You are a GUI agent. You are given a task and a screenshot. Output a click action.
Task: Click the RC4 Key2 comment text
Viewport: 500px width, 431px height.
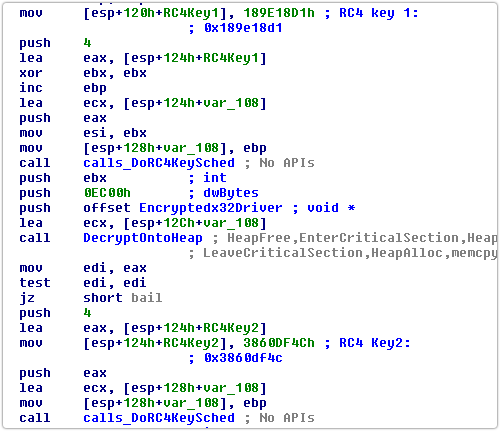point(368,343)
